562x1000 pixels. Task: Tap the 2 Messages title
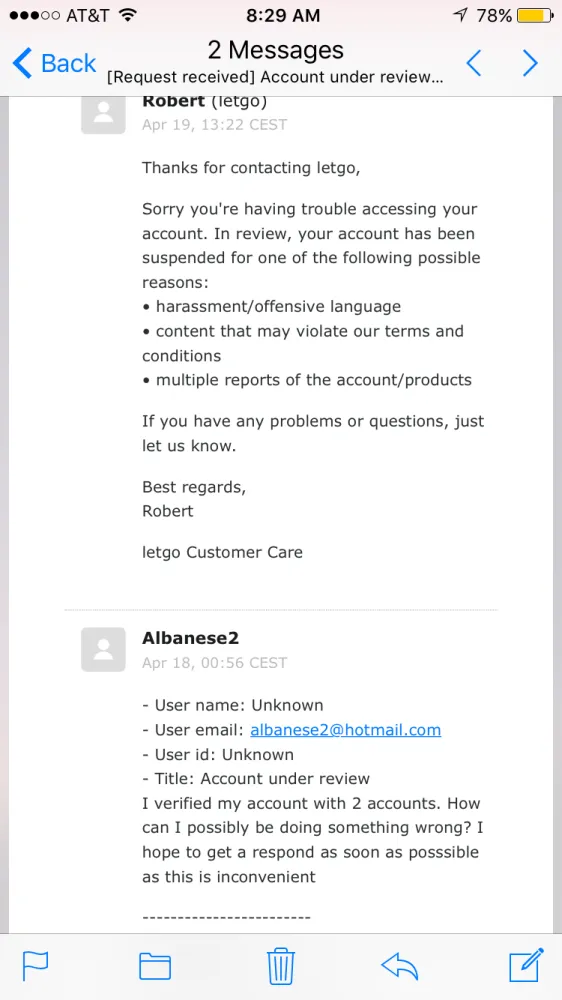point(276,50)
